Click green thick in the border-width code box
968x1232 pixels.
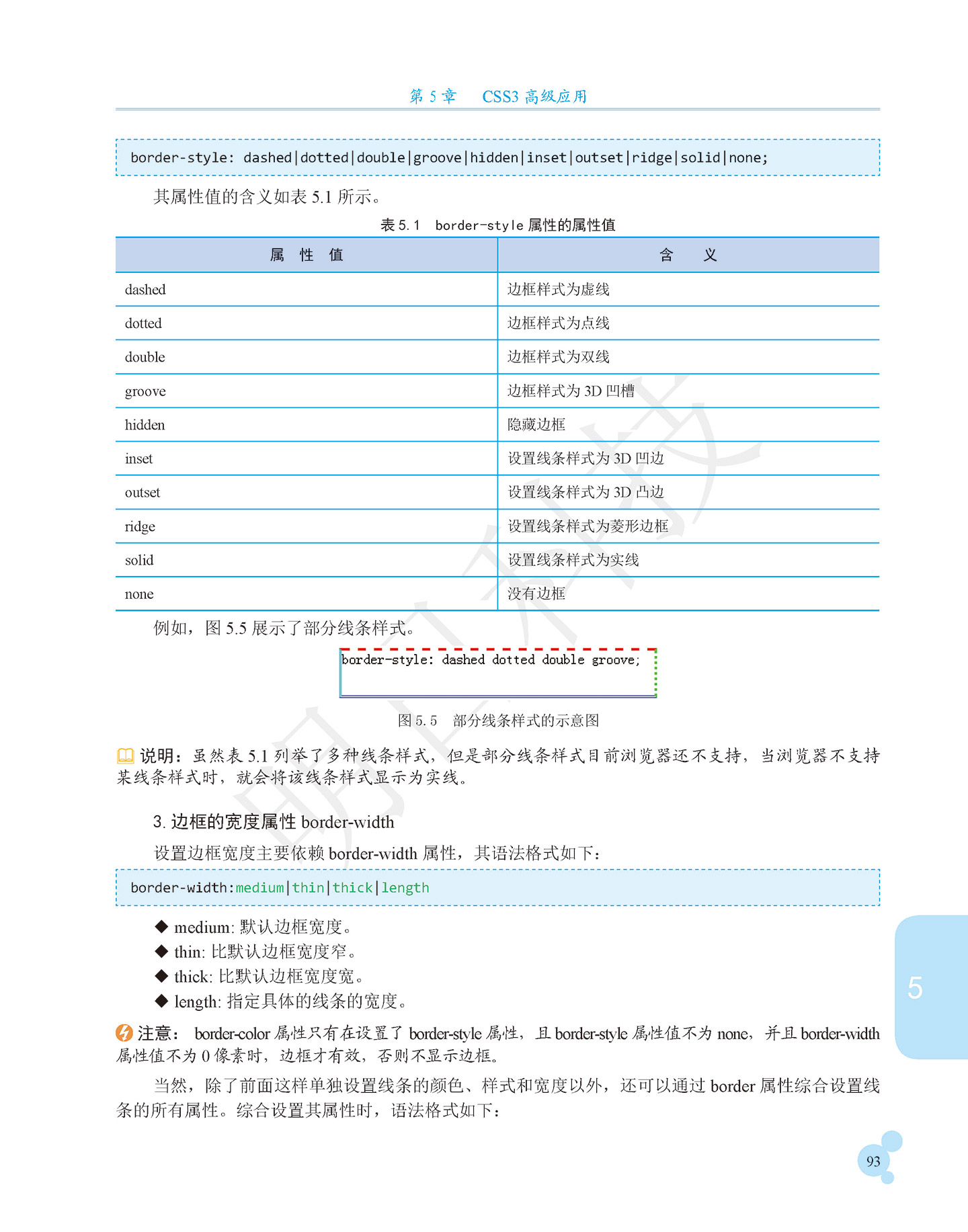[x=353, y=888]
